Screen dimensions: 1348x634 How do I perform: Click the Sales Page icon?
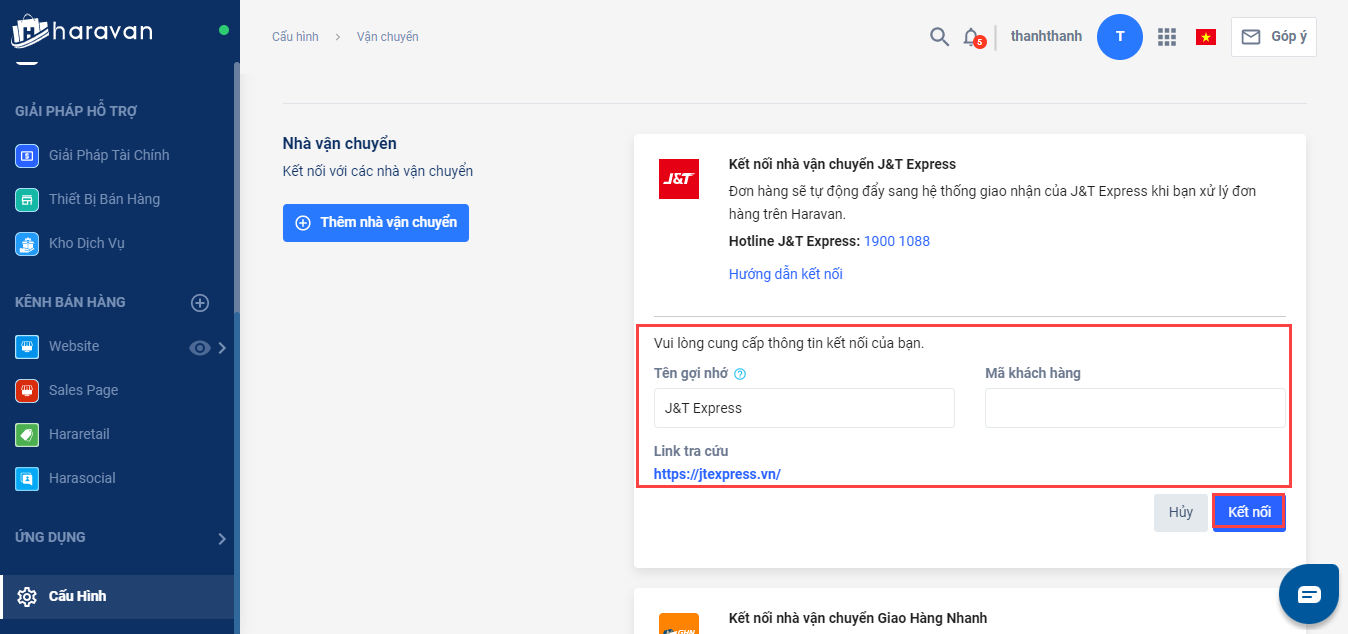(x=27, y=390)
